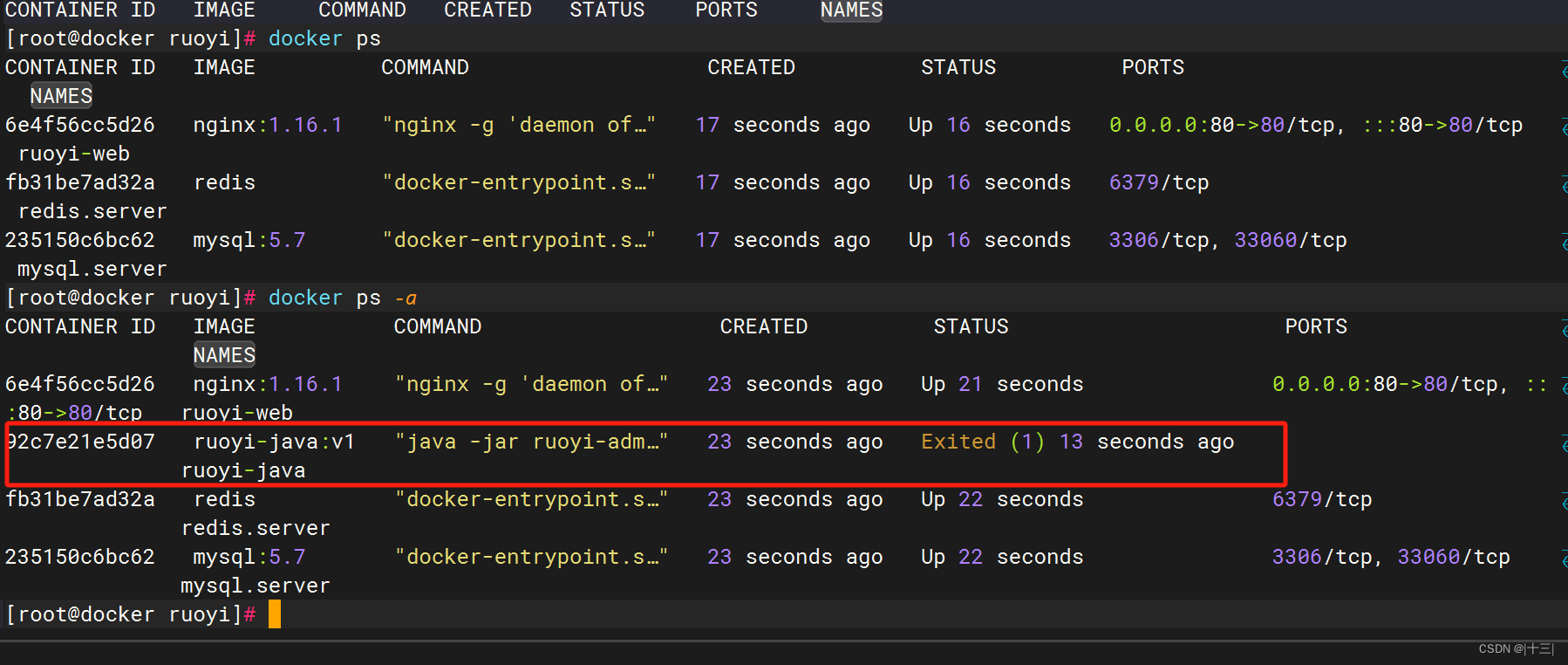Click mysql:5.7 in the Up 22 seconds row
This screenshot has width=1568, height=665.
point(249,557)
